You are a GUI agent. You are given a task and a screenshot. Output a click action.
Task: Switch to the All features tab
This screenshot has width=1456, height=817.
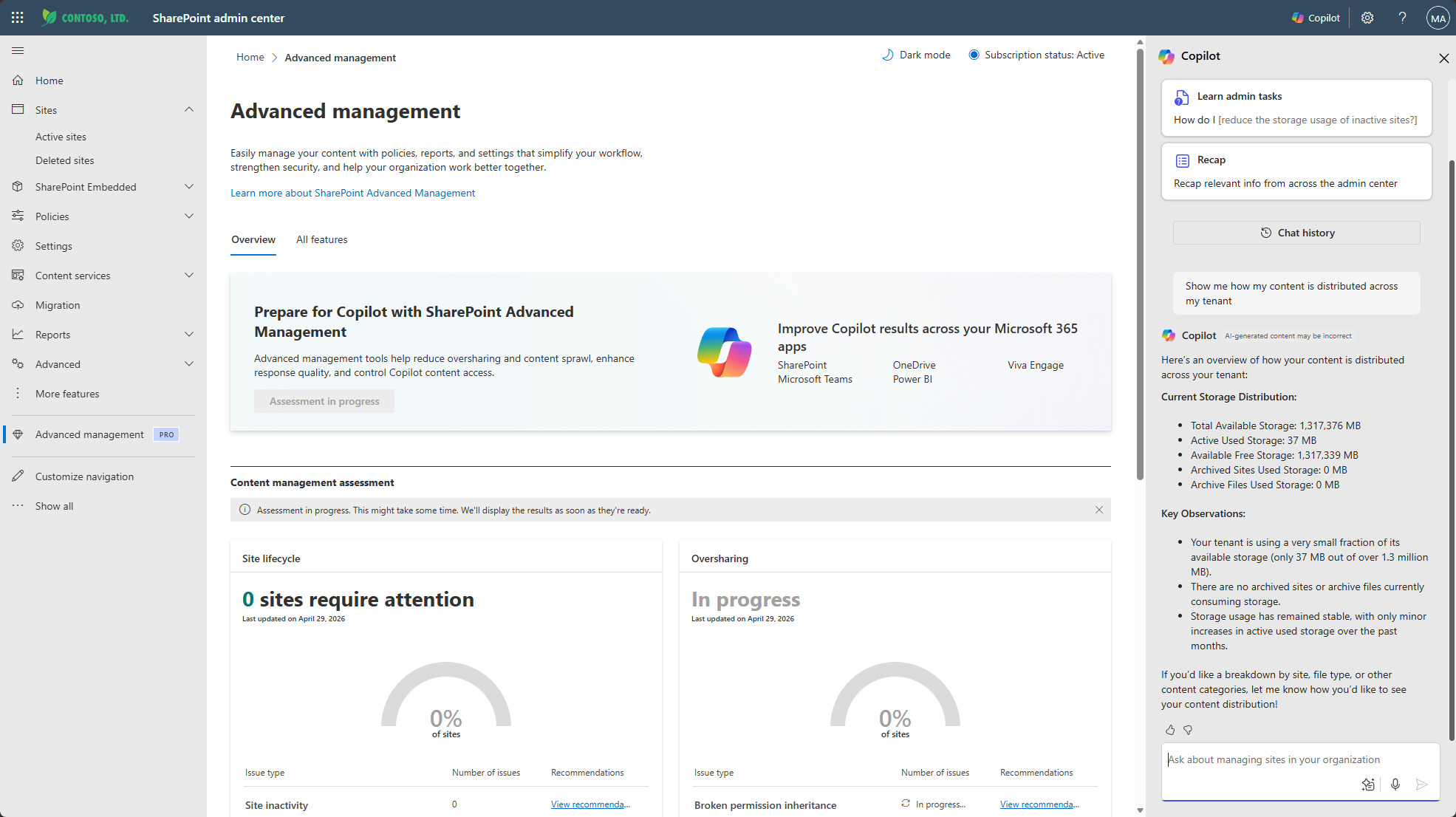(x=321, y=239)
